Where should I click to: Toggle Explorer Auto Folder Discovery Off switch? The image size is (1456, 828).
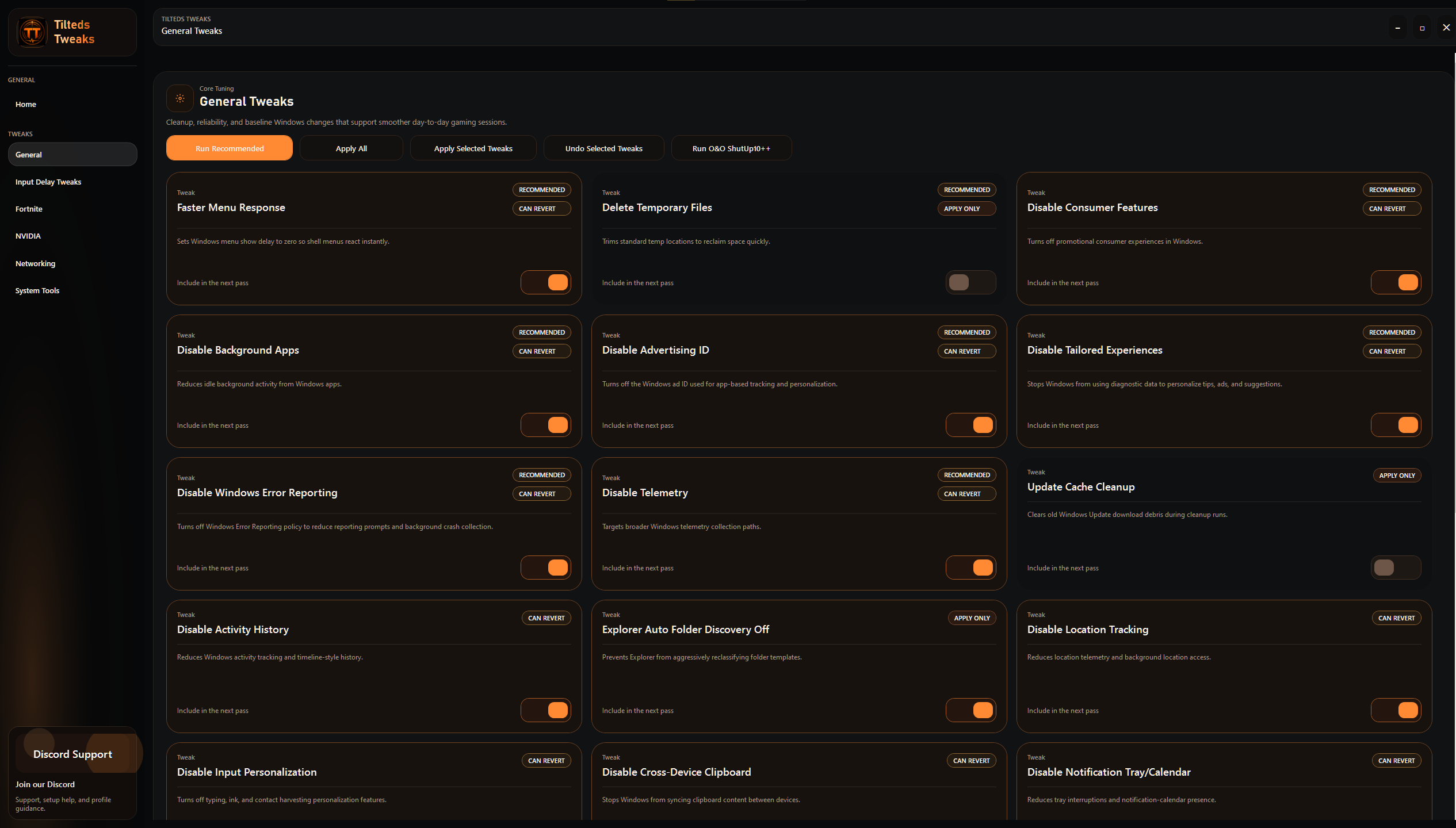click(970, 710)
